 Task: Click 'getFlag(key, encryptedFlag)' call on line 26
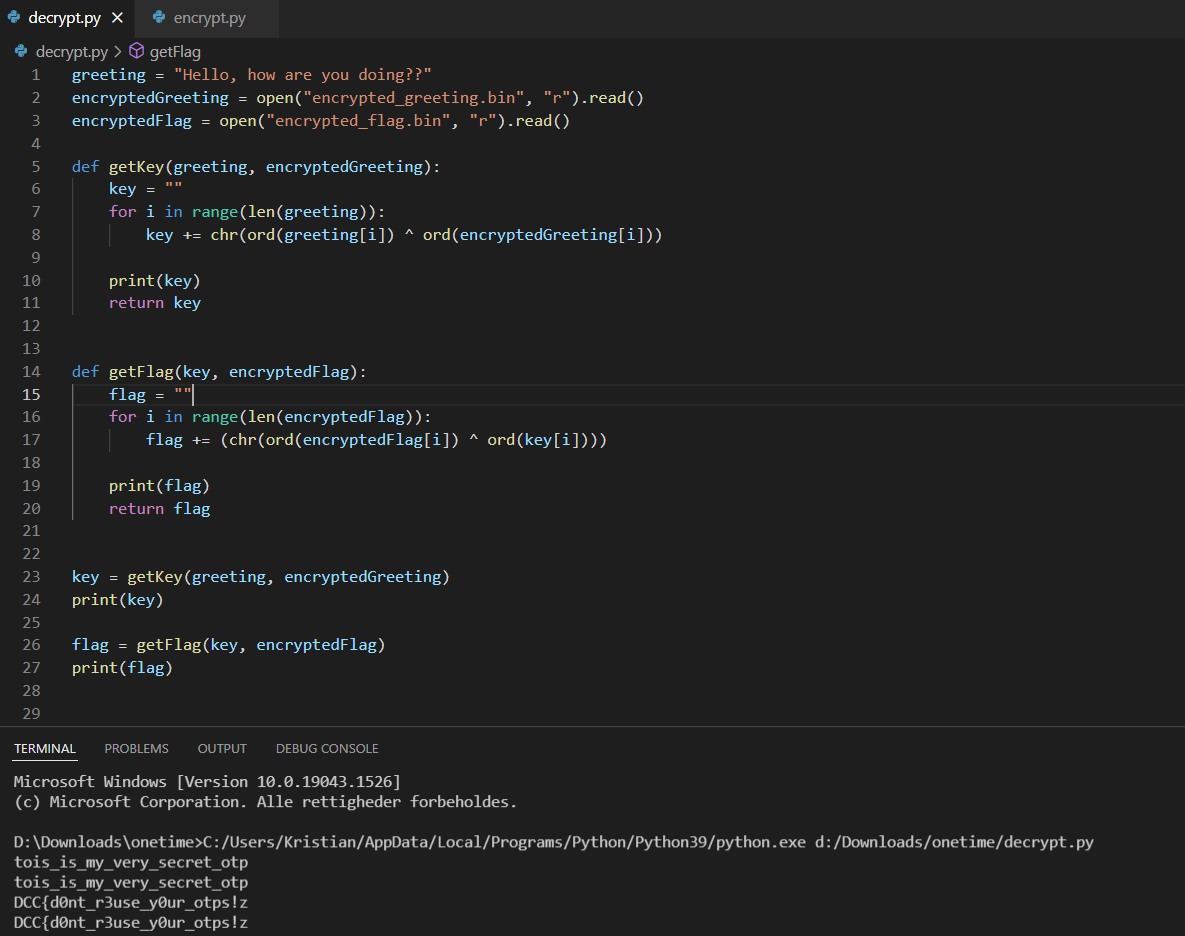[261, 645]
